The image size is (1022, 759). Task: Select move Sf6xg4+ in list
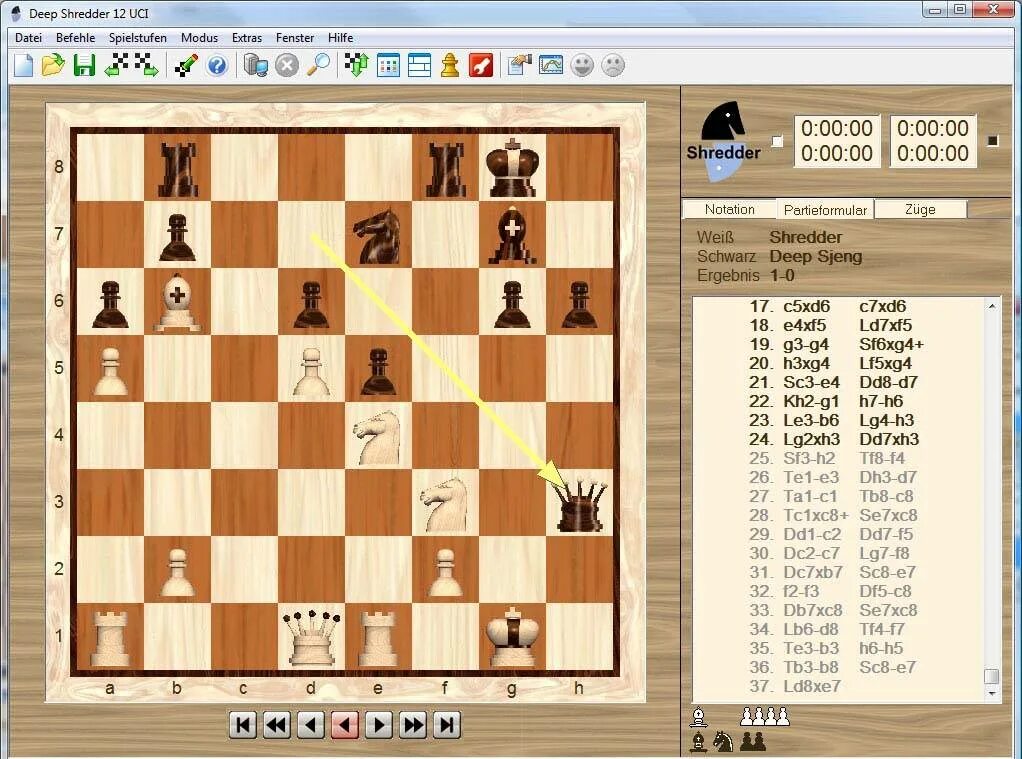point(892,344)
